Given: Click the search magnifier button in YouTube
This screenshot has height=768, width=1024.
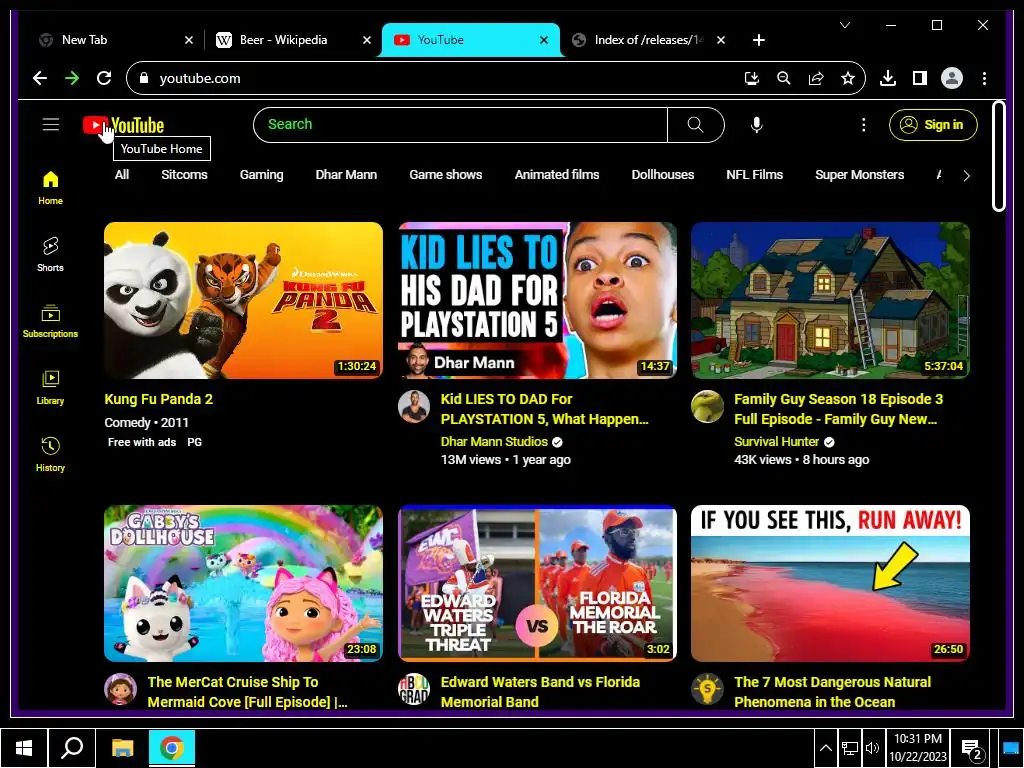Looking at the screenshot, I should [x=696, y=124].
